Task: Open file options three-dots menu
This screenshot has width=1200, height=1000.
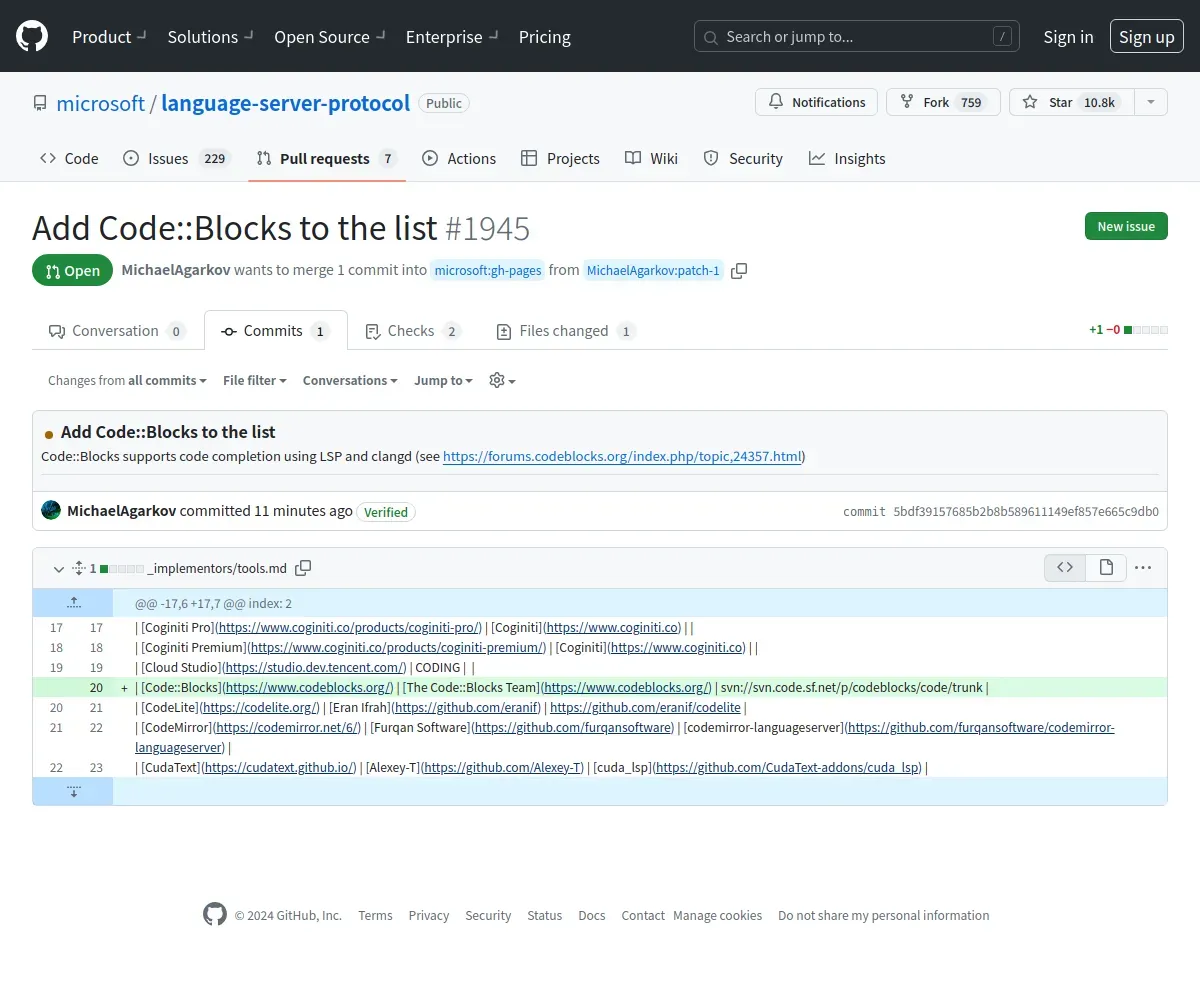Action: tap(1143, 567)
